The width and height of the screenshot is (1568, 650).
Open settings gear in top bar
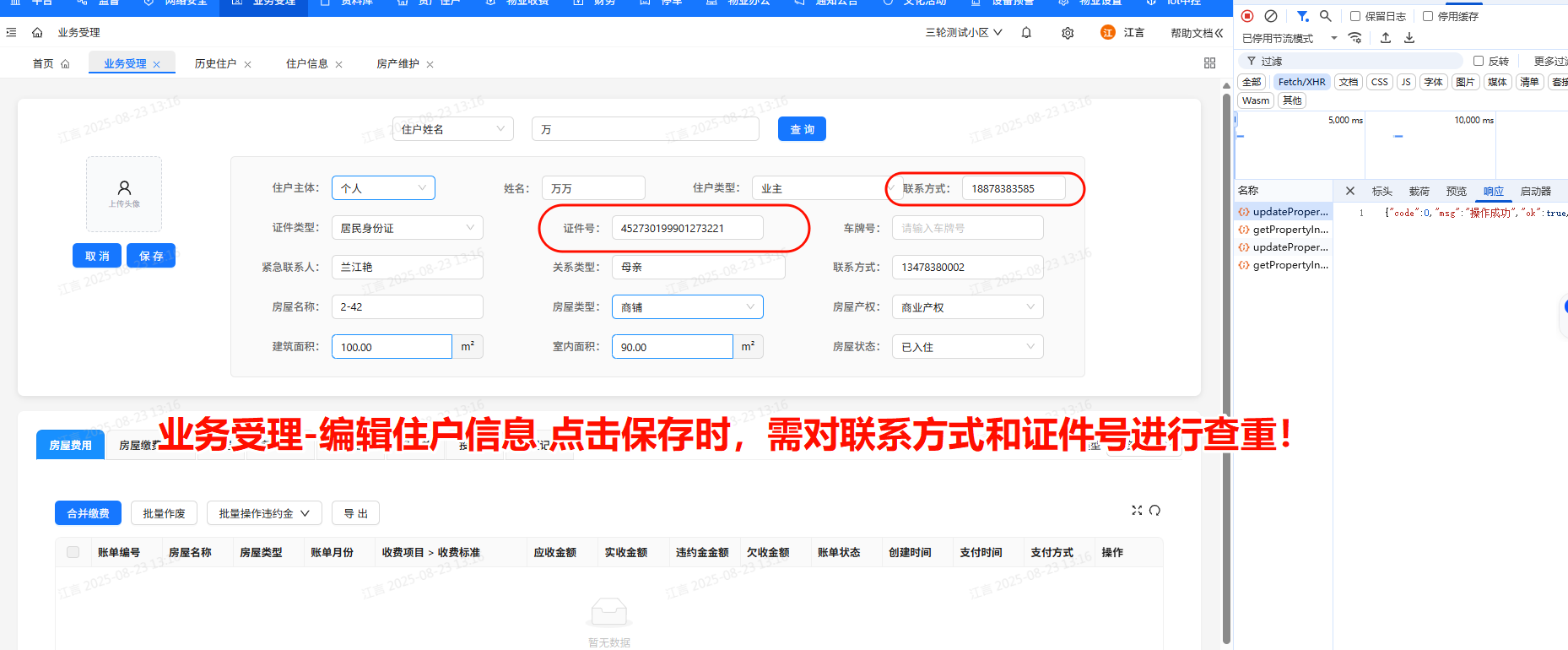click(1068, 33)
